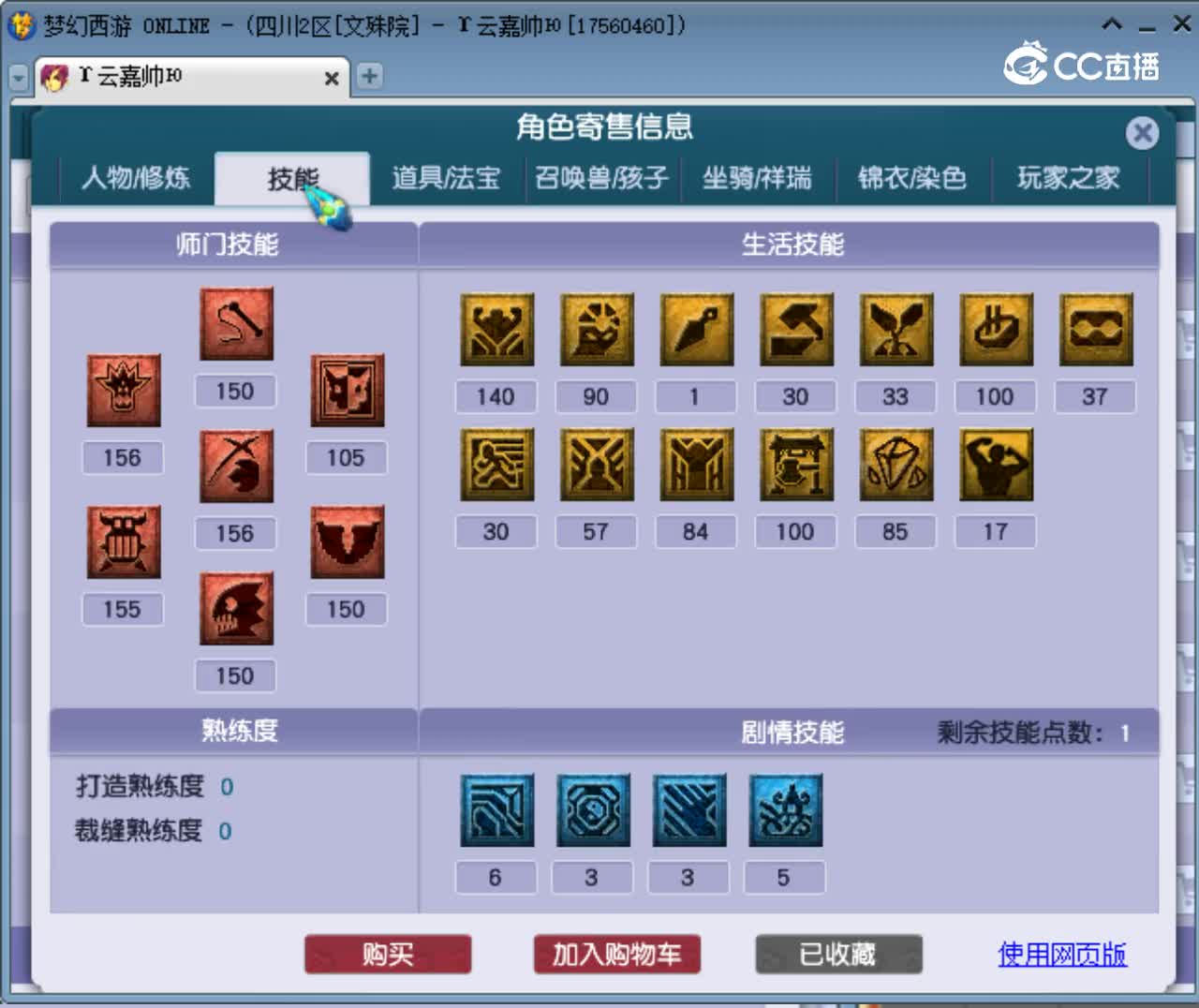The width and height of the screenshot is (1199, 1008).
Task: Switch to the 召唤兽/孩子 tab
Action: 601,178
